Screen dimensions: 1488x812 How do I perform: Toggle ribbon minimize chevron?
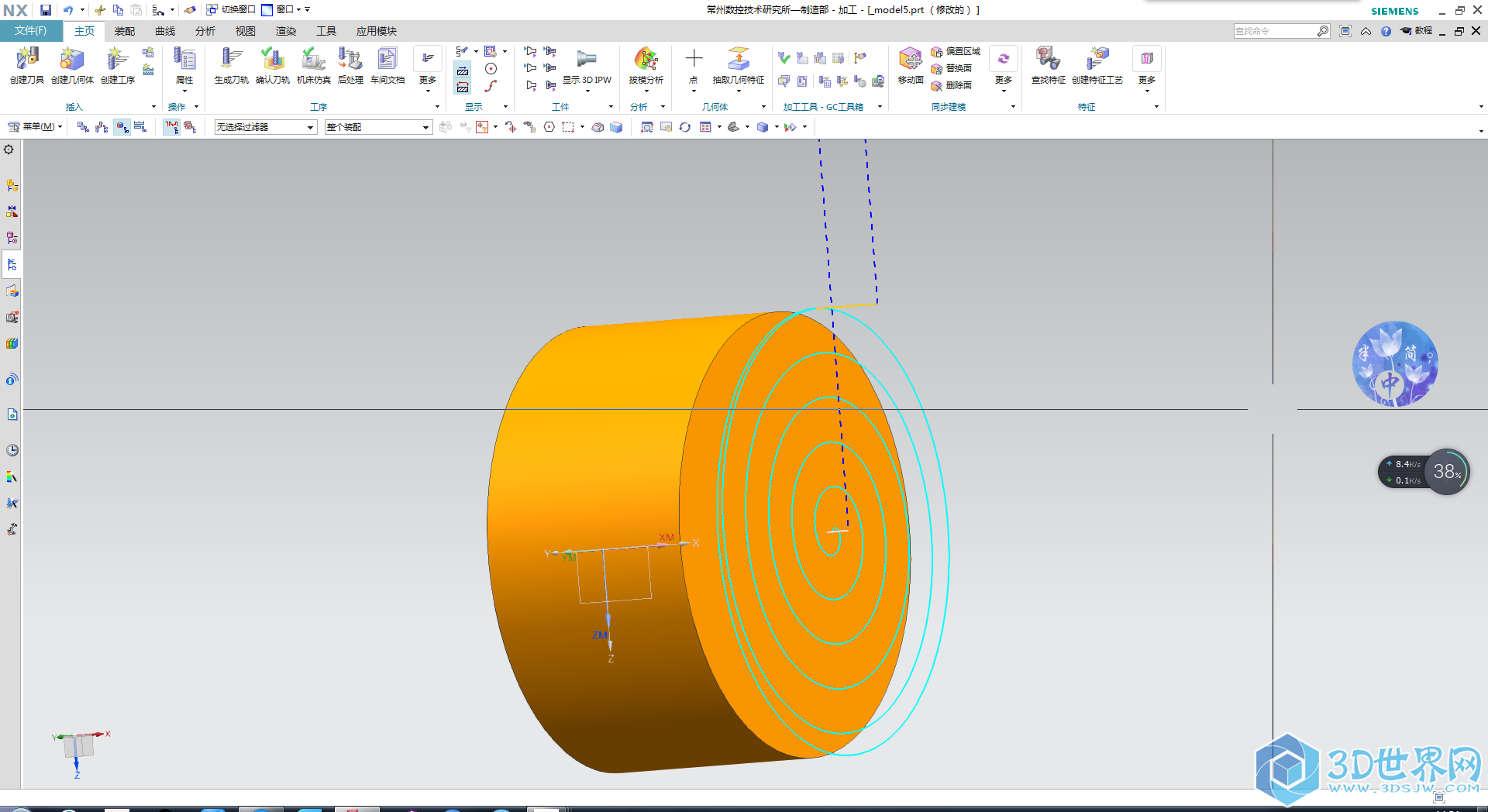(1366, 31)
